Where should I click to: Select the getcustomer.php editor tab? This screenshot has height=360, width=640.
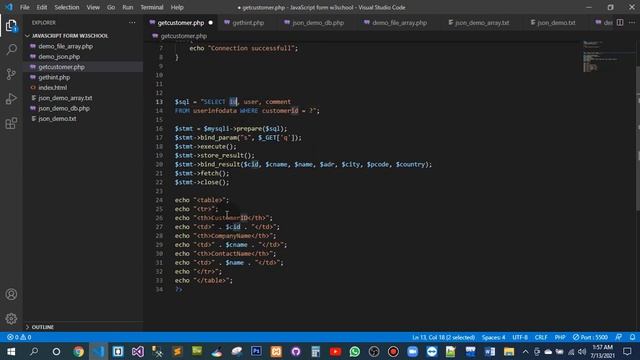(x=181, y=23)
